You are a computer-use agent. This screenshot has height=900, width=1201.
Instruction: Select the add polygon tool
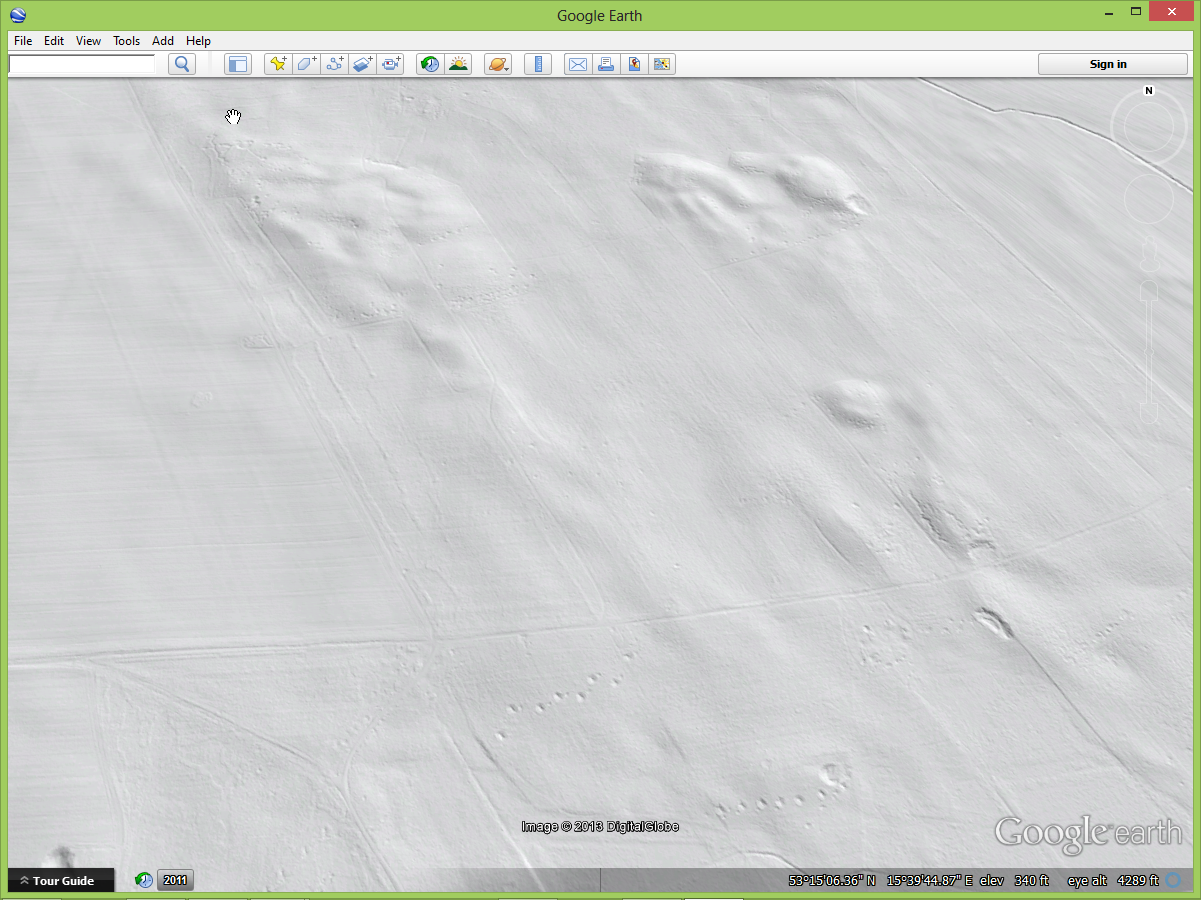click(307, 64)
